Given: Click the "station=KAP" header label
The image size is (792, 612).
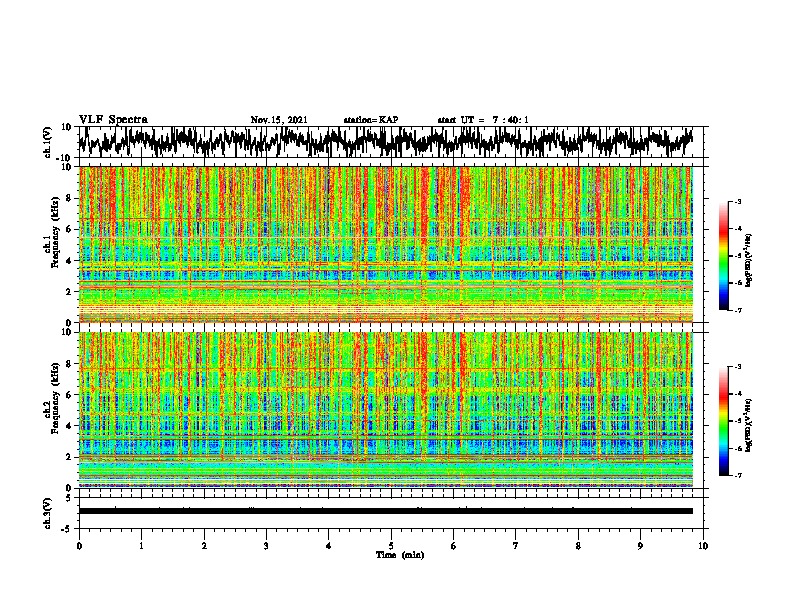Looking at the screenshot, I should [x=371, y=120].
